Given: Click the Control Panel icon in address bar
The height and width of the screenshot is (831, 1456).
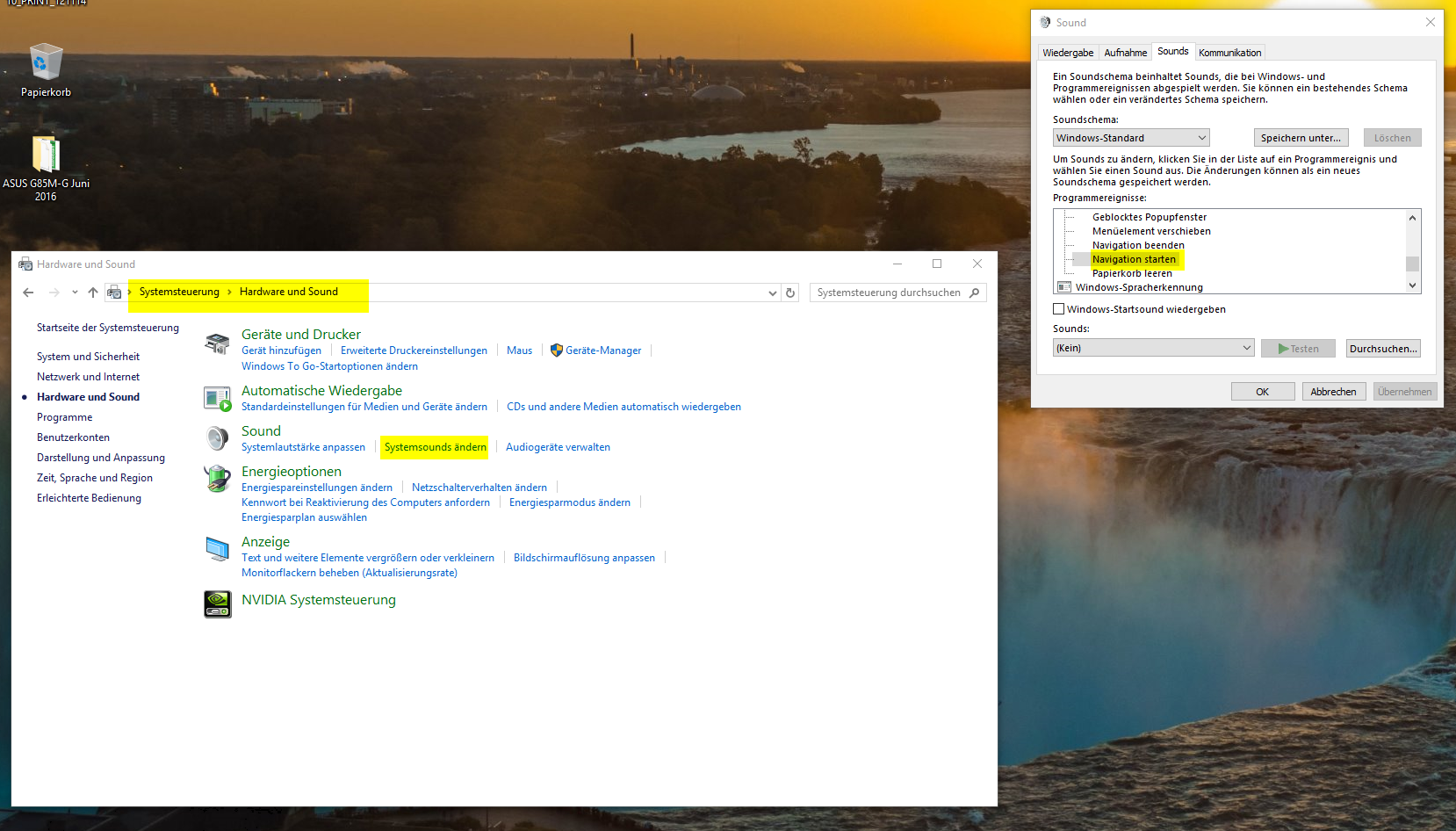Looking at the screenshot, I should (114, 293).
